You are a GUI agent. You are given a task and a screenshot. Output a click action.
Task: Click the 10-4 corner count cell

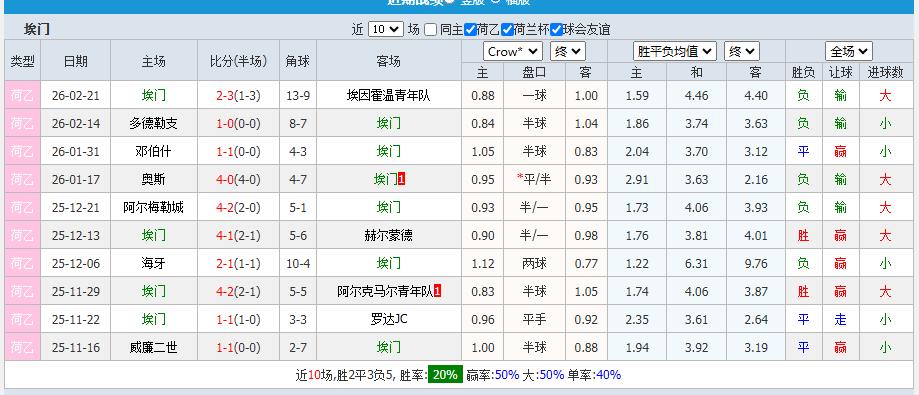tap(298, 264)
